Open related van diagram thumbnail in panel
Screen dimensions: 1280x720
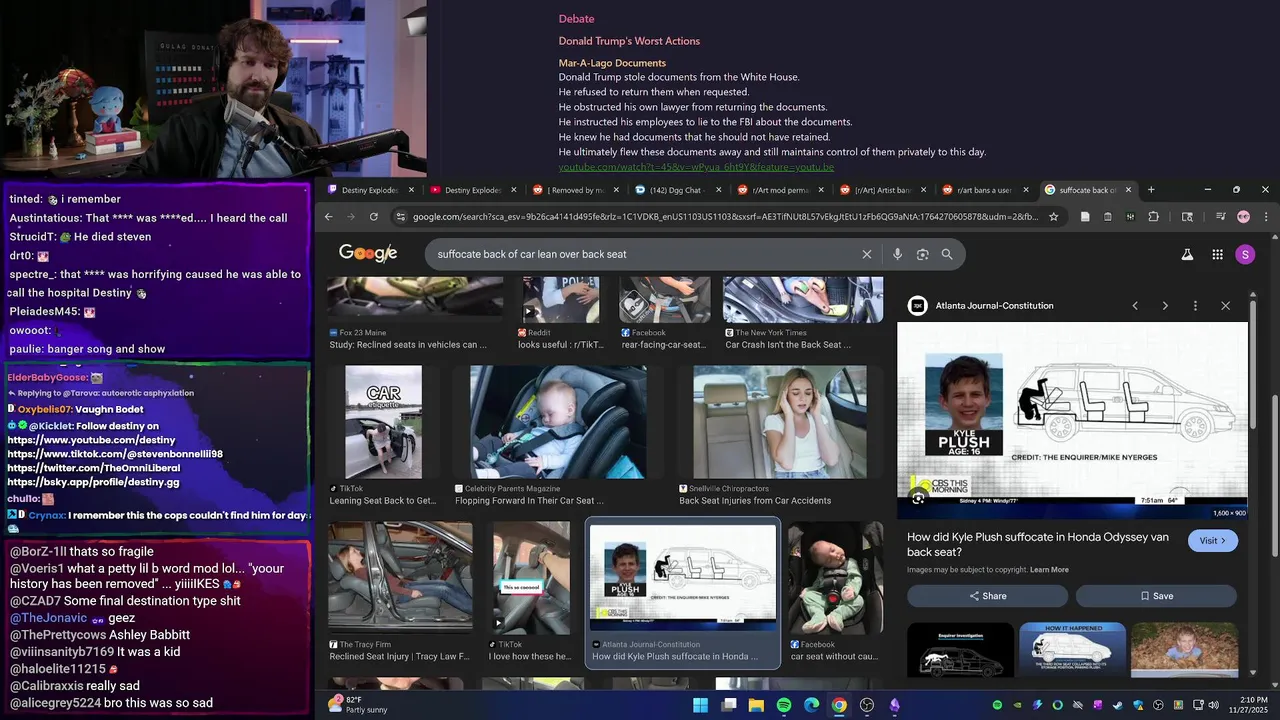(960, 650)
